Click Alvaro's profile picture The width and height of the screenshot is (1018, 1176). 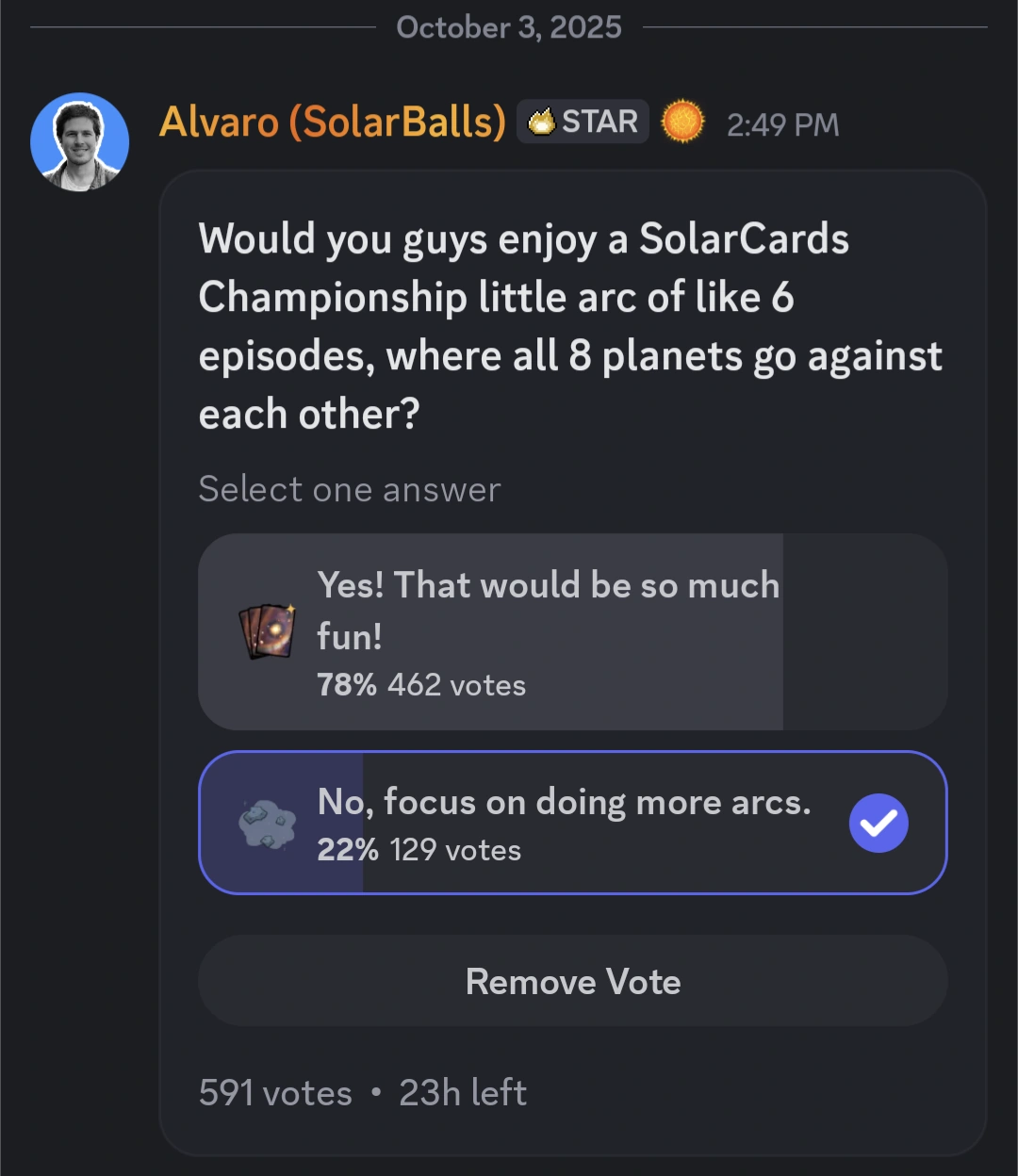tap(80, 140)
